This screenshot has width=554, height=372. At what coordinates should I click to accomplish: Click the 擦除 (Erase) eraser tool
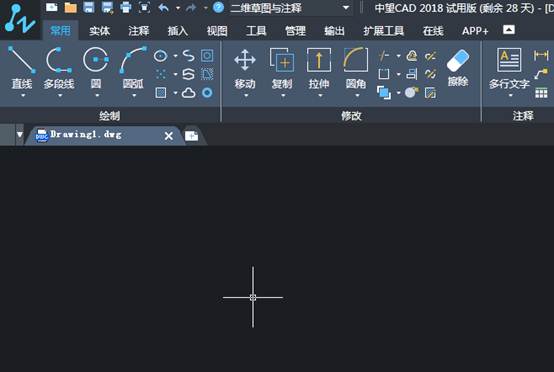(458, 67)
